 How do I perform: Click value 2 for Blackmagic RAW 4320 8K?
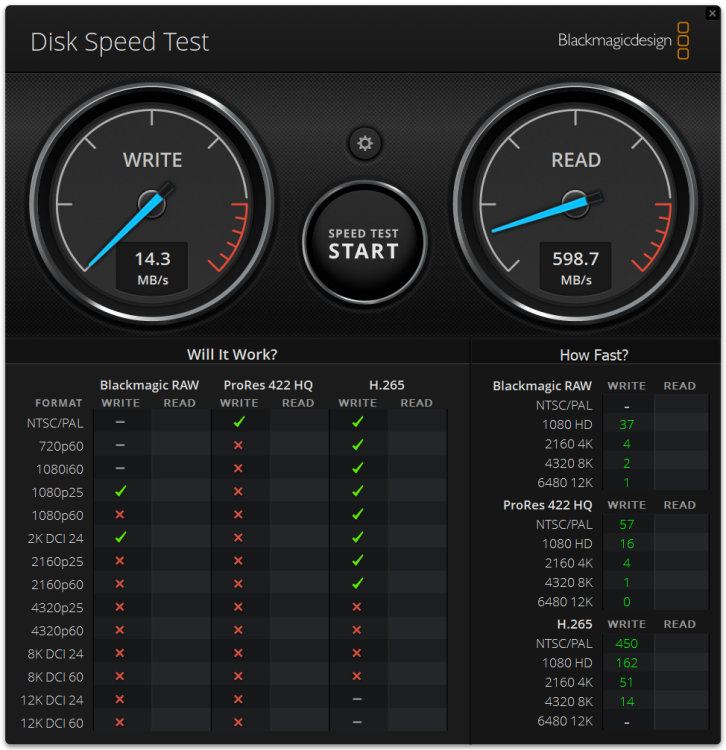627,463
